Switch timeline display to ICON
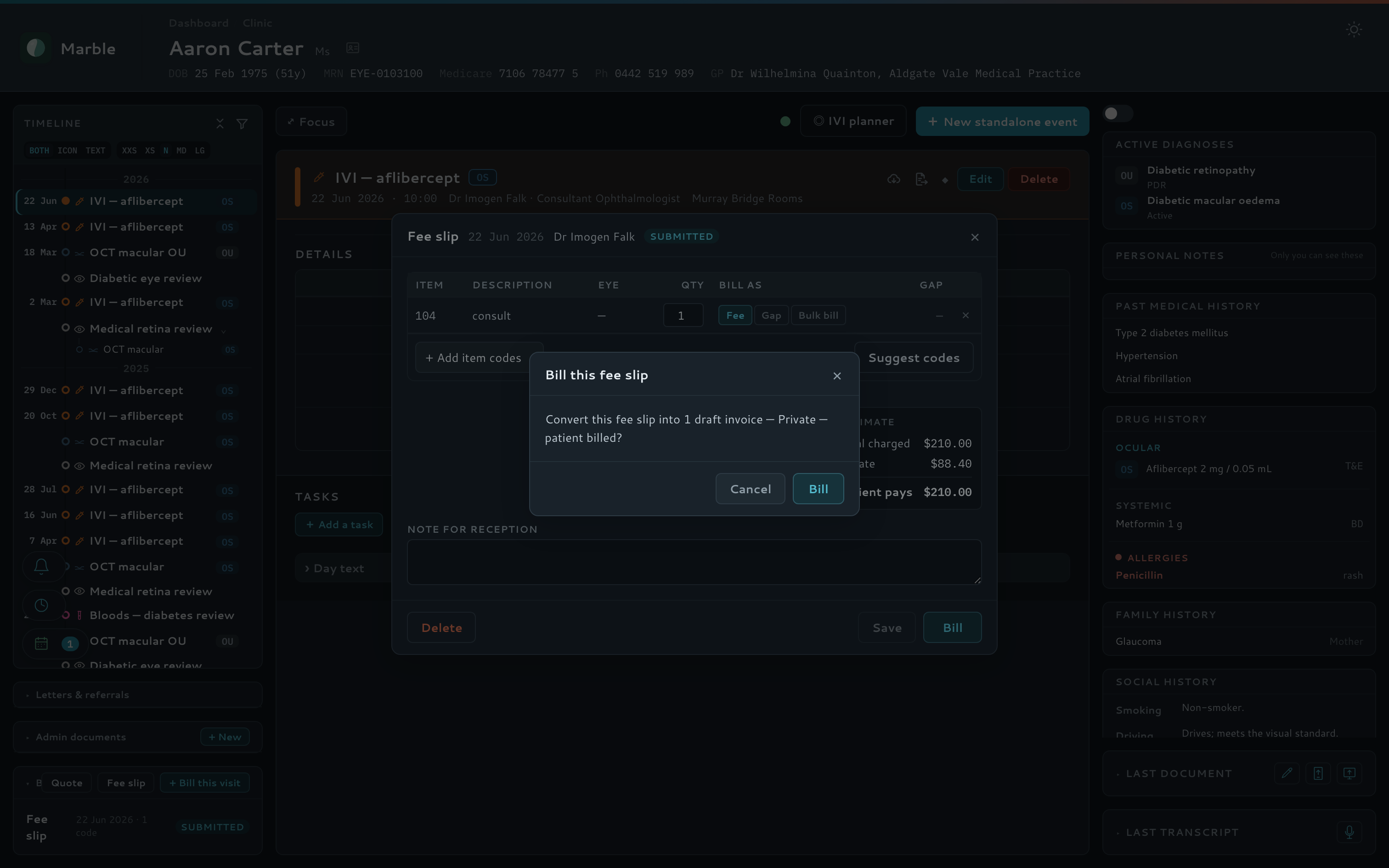The image size is (1389, 868). coord(67,151)
